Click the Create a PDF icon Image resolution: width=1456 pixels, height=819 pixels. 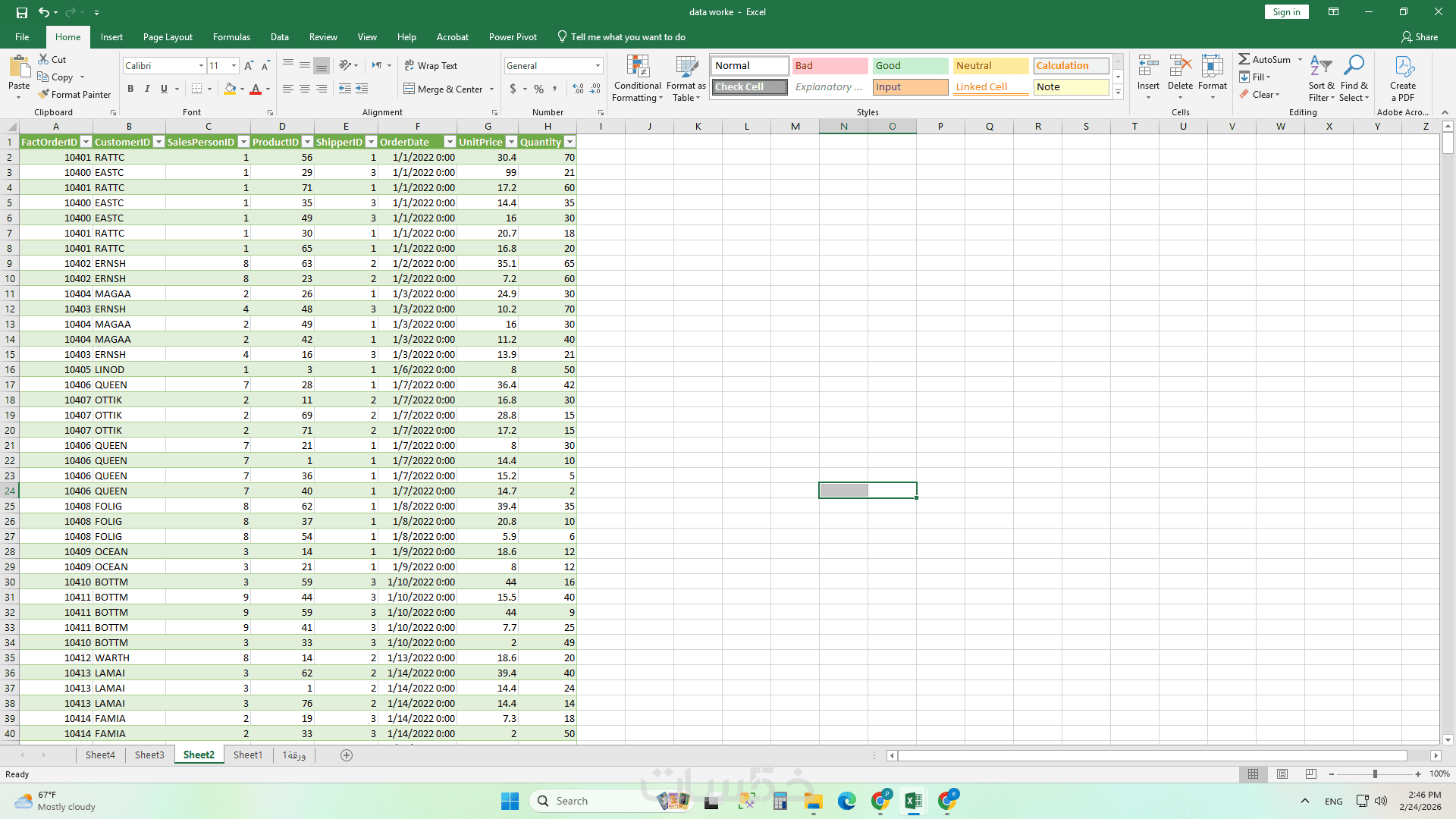coord(1404,67)
